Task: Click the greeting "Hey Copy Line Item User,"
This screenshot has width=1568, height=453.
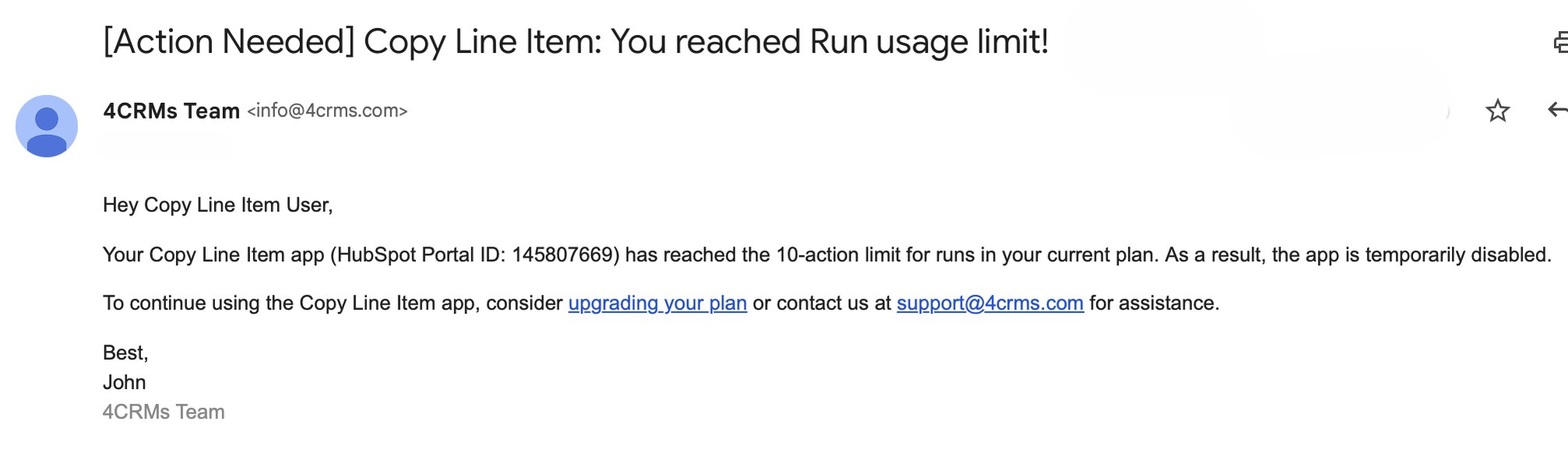Action: click(217, 205)
